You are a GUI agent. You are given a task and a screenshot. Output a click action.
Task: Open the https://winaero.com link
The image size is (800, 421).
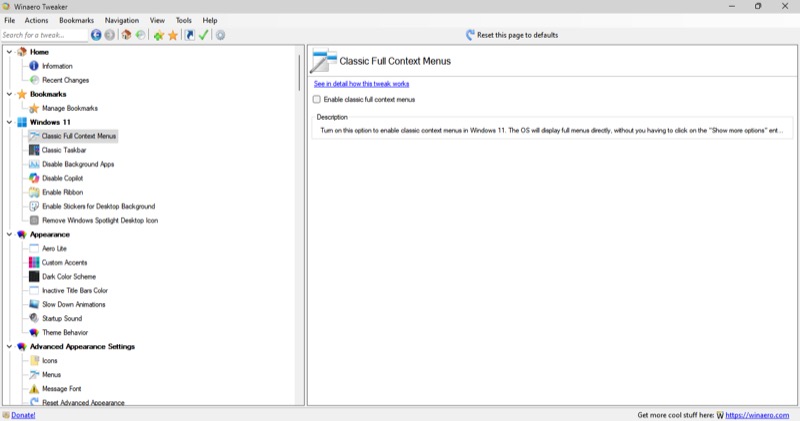(x=757, y=415)
